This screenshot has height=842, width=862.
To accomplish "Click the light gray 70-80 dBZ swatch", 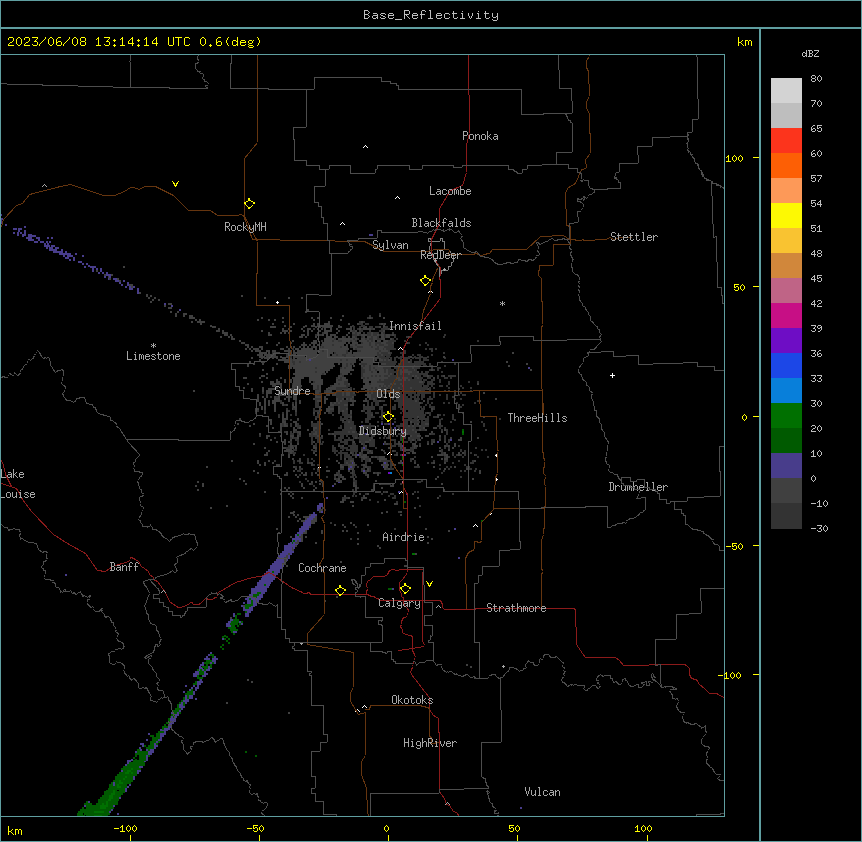I will 786,91.
